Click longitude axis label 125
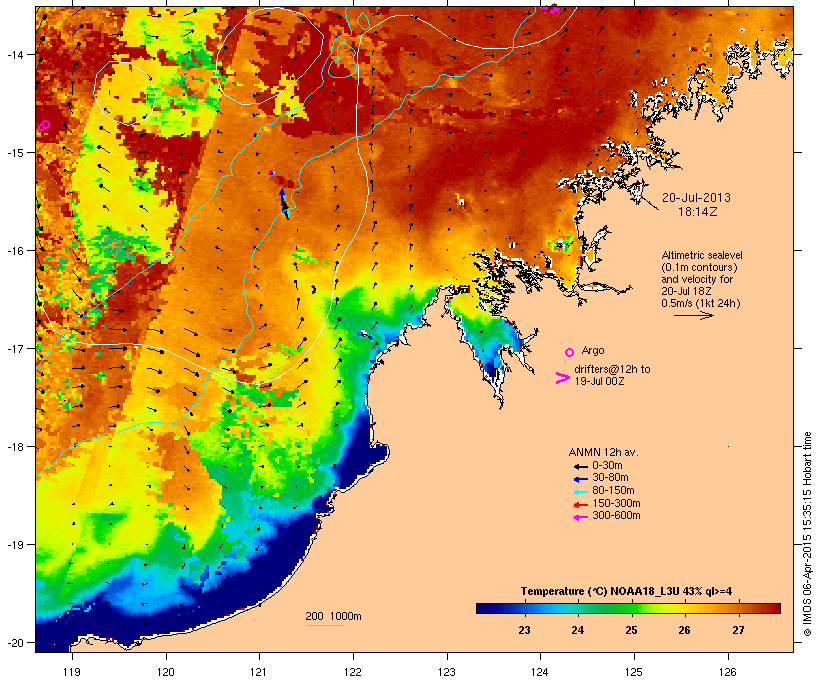The height and width of the screenshot is (680, 820). coord(634,672)
